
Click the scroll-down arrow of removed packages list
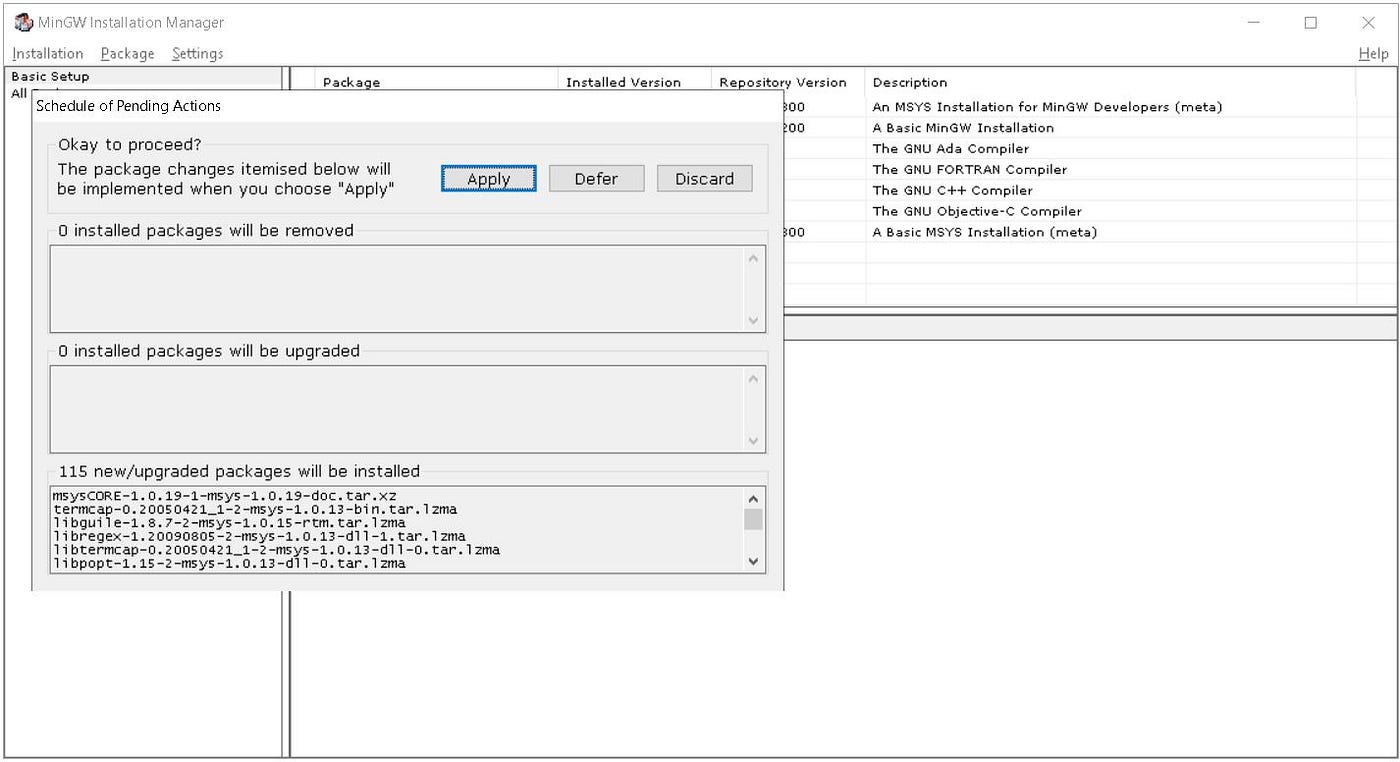(753, 320)
